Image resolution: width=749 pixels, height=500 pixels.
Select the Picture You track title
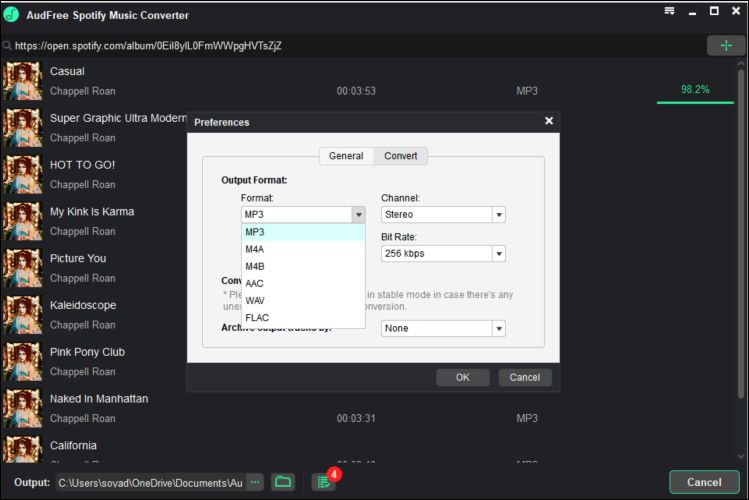(78, 258)
